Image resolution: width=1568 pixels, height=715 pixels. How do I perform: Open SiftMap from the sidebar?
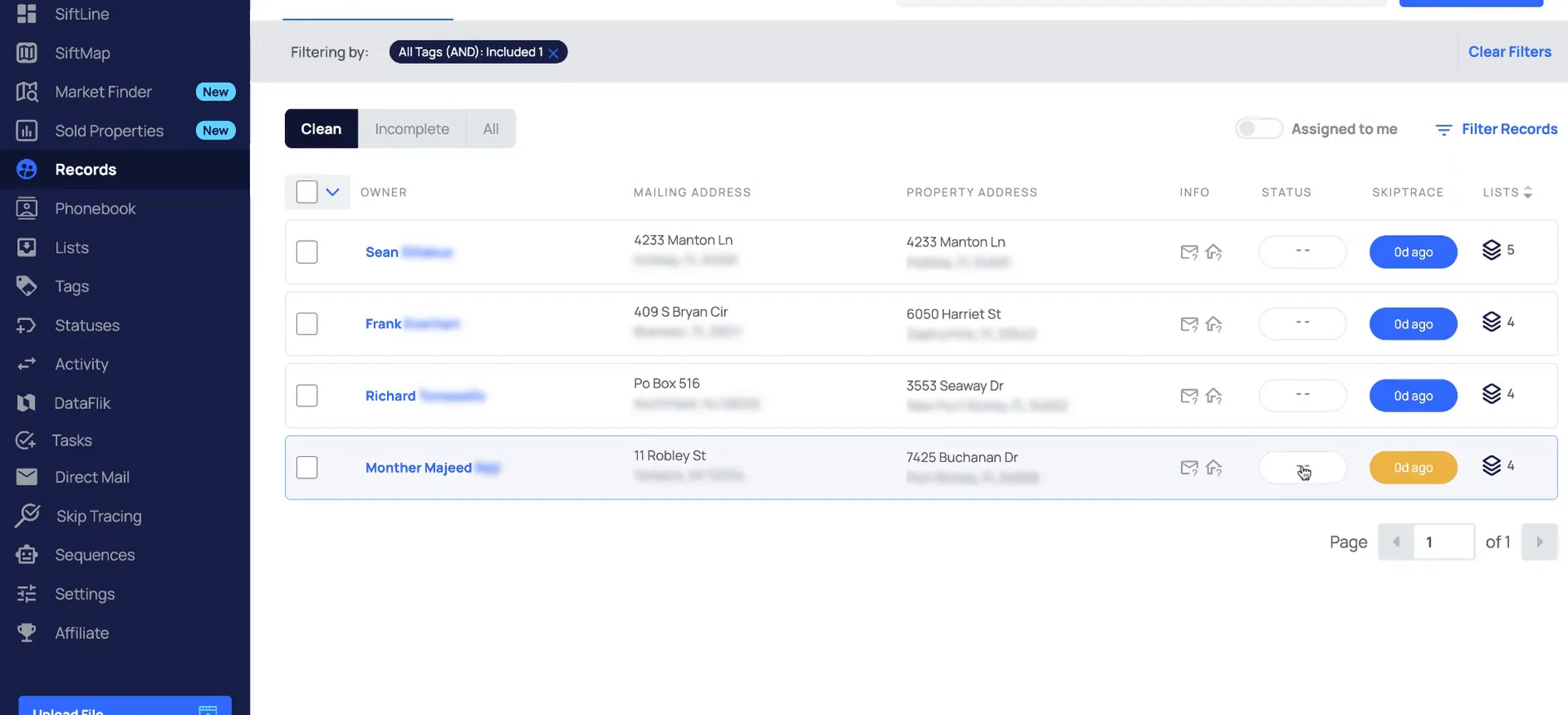82,53
